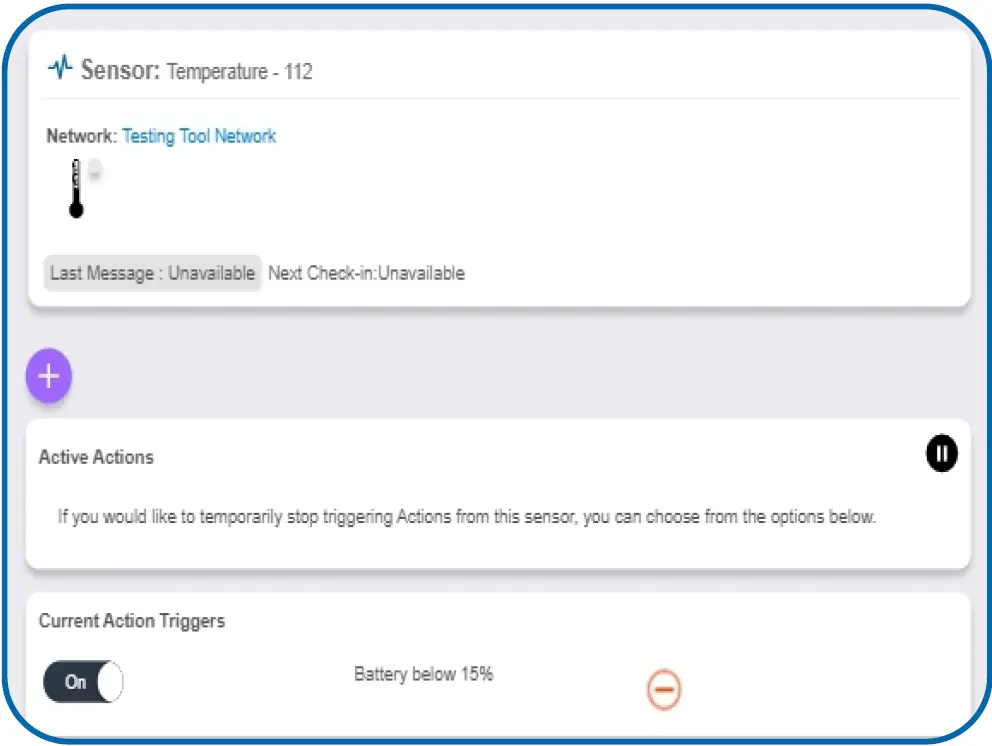
Task: Toggle the On switch for battery trigger
Action: 83,682
